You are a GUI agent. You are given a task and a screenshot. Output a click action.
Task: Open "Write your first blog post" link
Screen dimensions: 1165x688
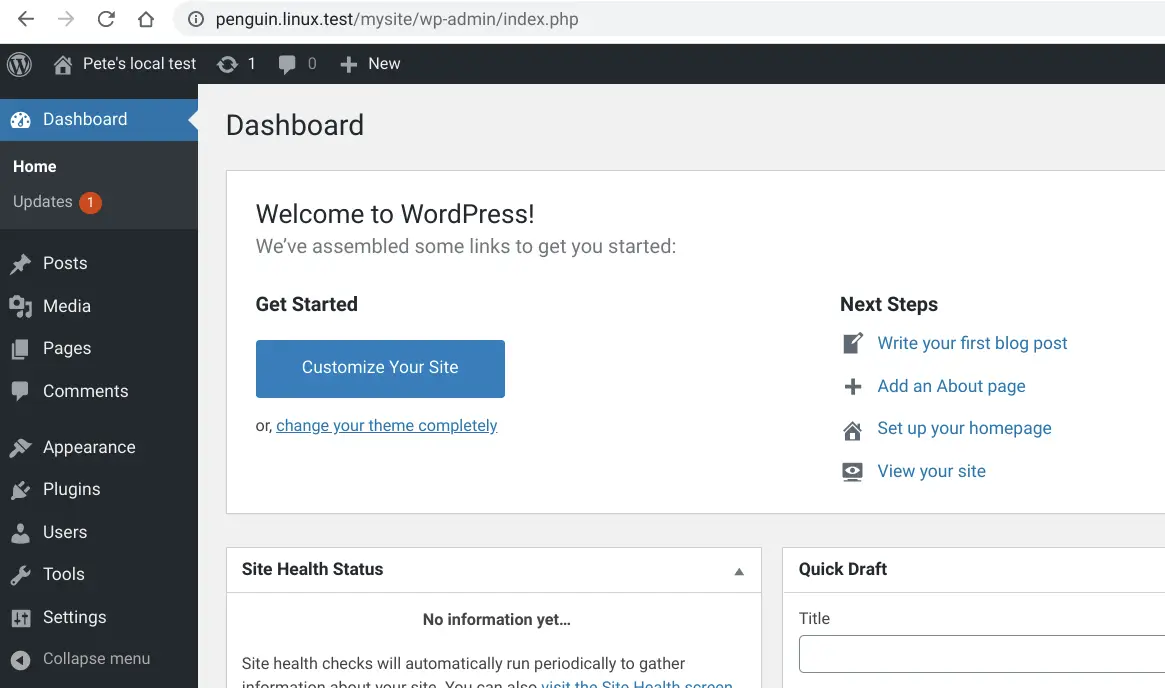click(x=972, y=343)
